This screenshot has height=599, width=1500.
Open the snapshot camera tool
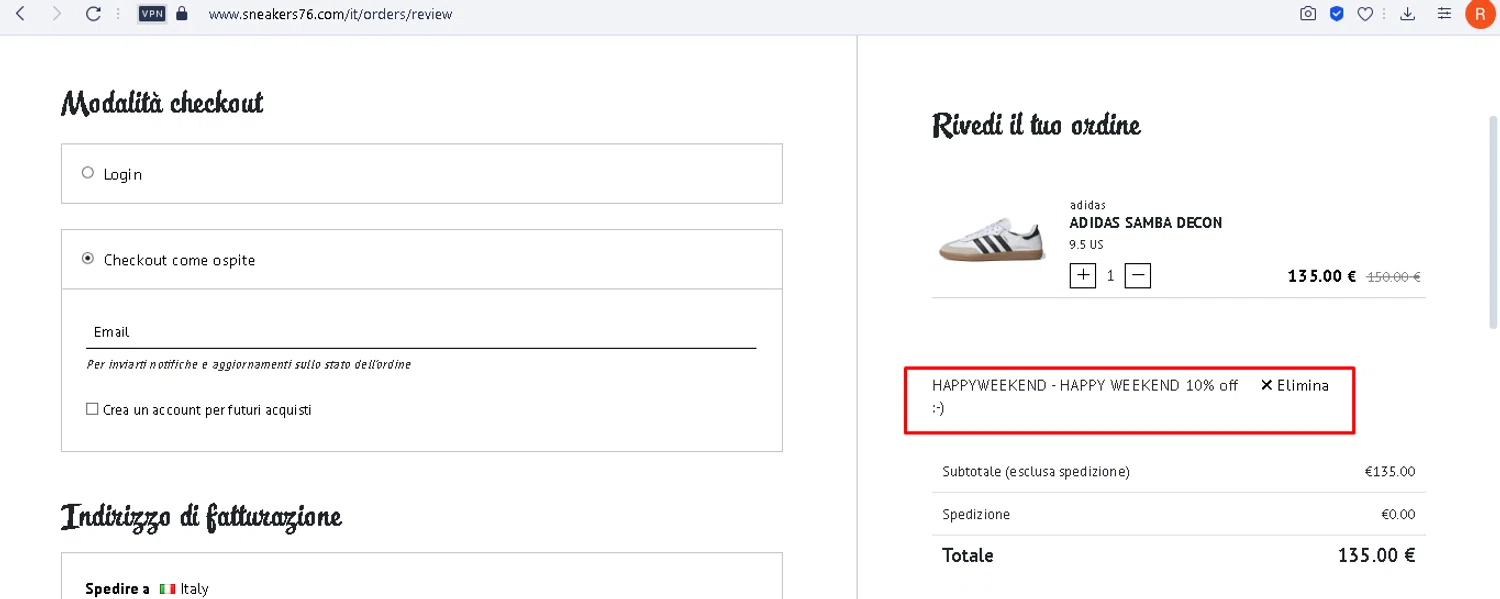[x=1307, y=14]
